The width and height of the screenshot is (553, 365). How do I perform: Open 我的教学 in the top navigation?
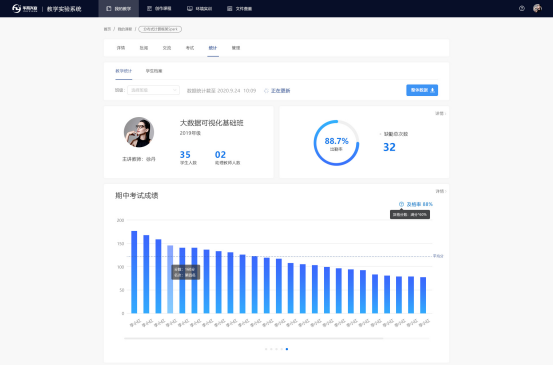pos(118,8)
